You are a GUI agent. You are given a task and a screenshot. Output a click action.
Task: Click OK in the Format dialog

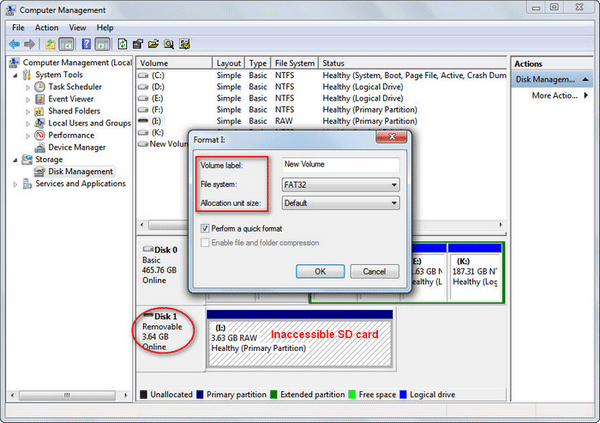point(320,271)
